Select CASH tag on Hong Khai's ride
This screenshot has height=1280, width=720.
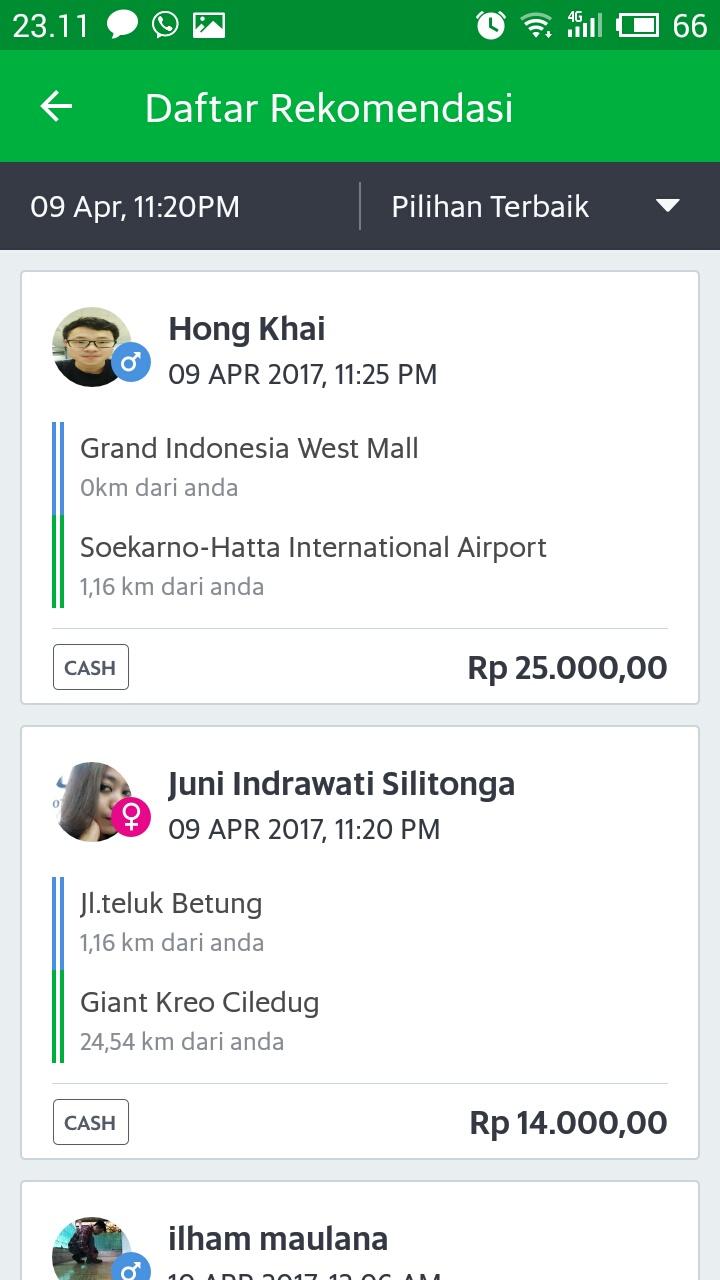pyautogui.click(x=91, y=668)
